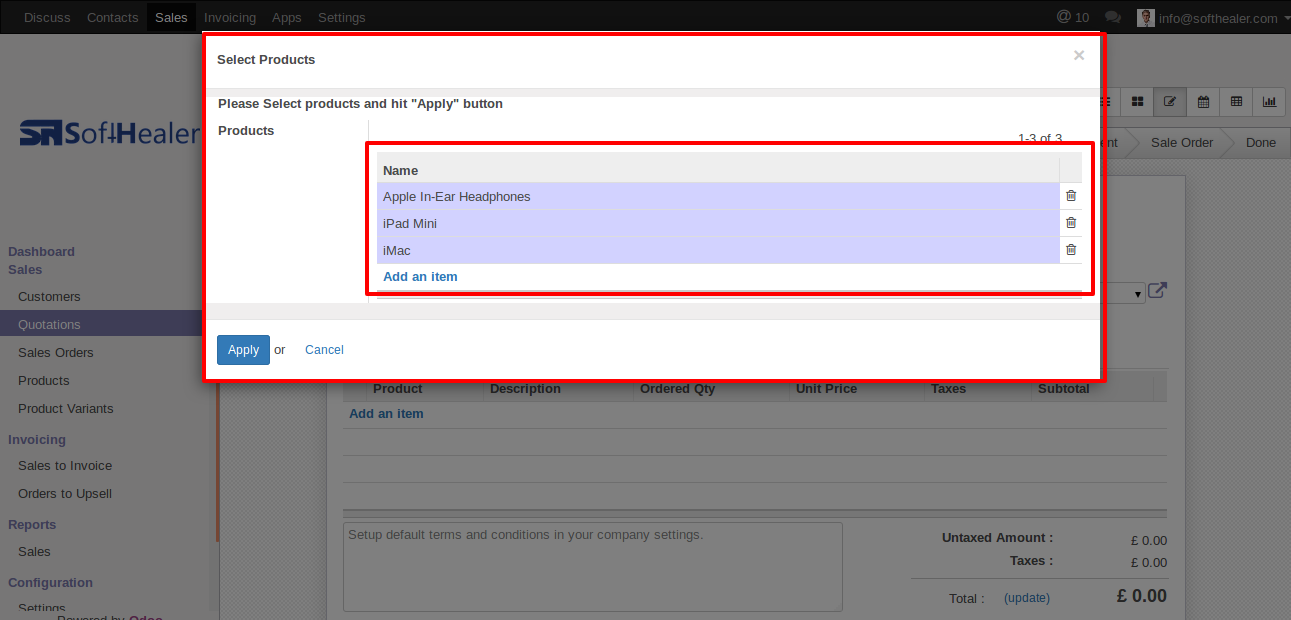Open Products in sidebar

(44, 380)
